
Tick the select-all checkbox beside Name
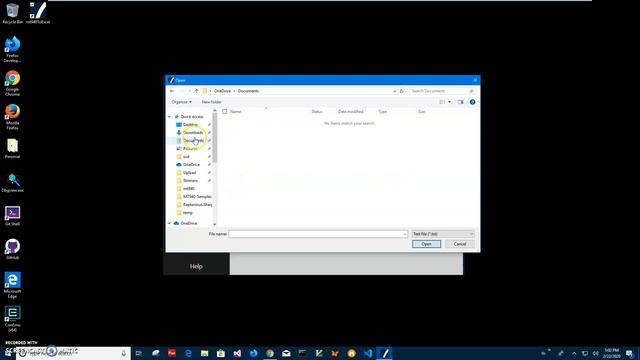[x=224, y=111]
